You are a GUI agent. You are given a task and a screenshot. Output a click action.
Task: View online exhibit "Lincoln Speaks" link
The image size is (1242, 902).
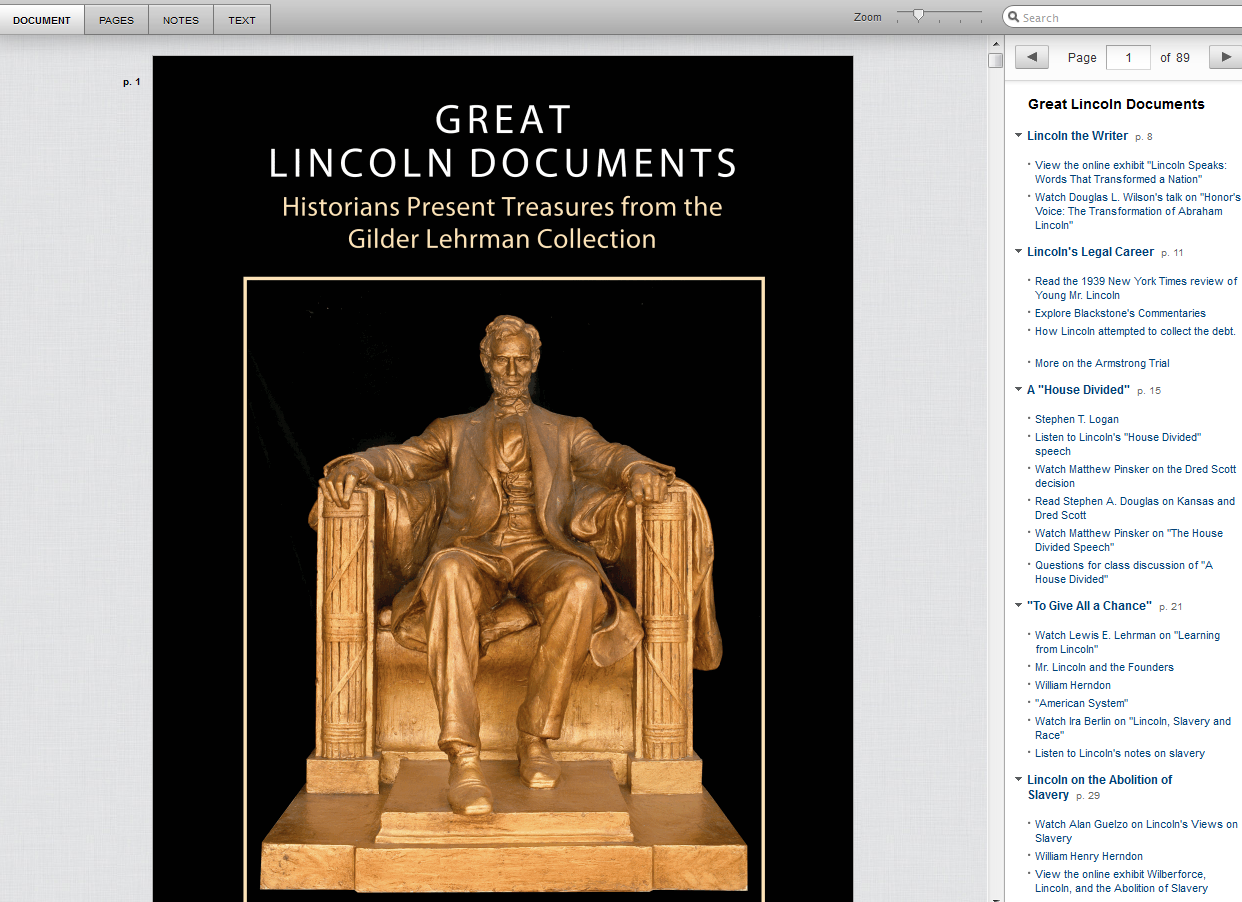pyautogui.click(x=1130, y=172)
